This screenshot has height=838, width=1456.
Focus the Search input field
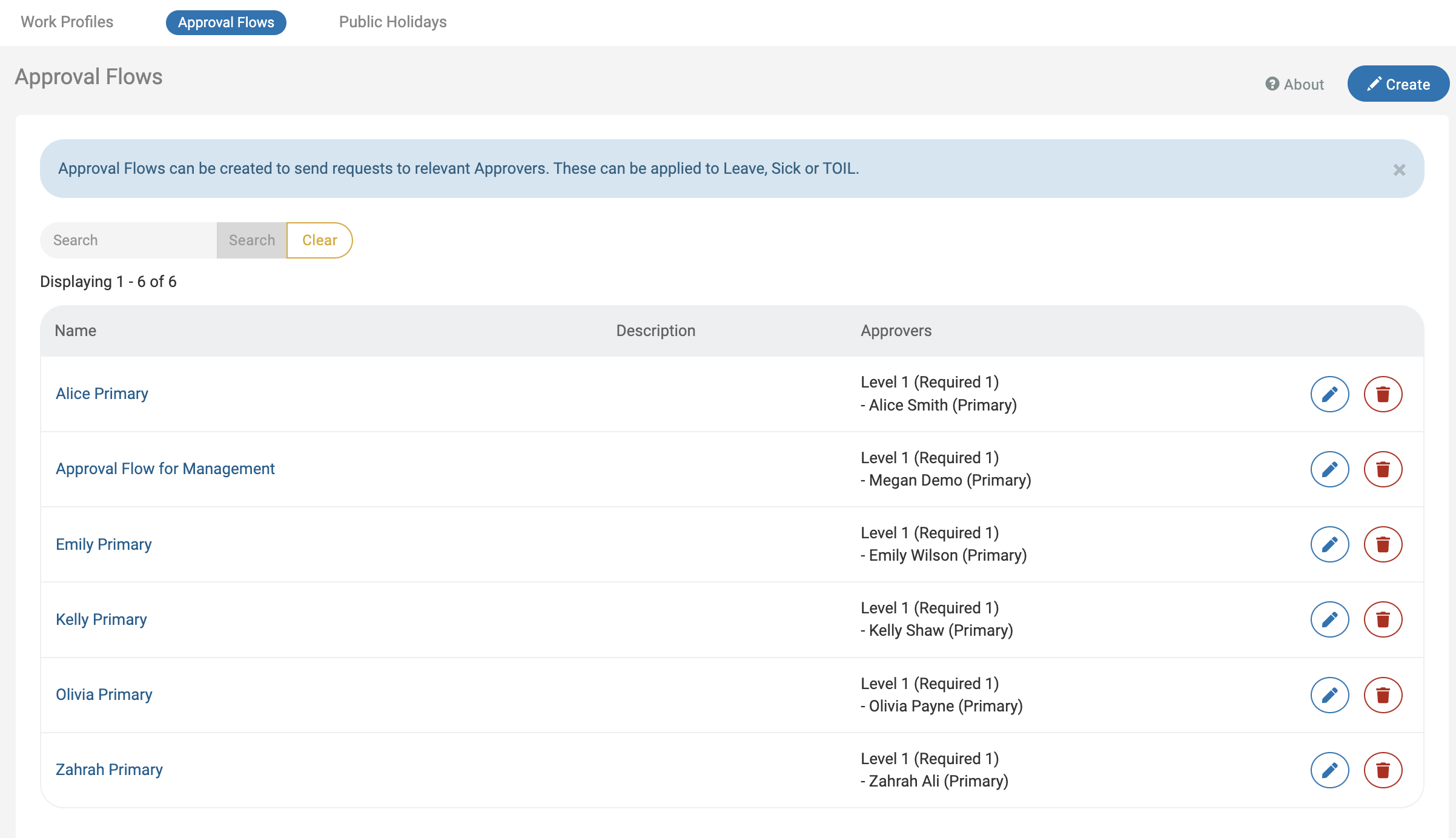(128, 240)
